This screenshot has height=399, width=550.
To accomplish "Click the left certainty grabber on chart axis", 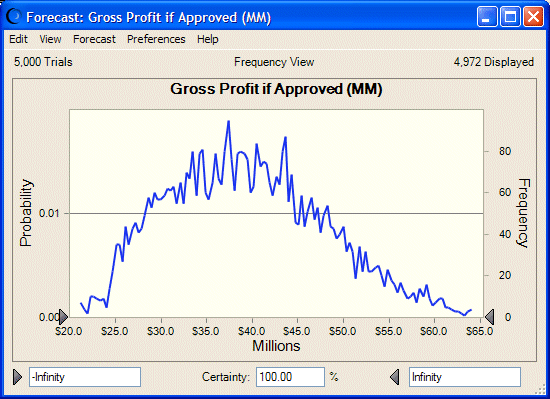I will tap(63, 317).
